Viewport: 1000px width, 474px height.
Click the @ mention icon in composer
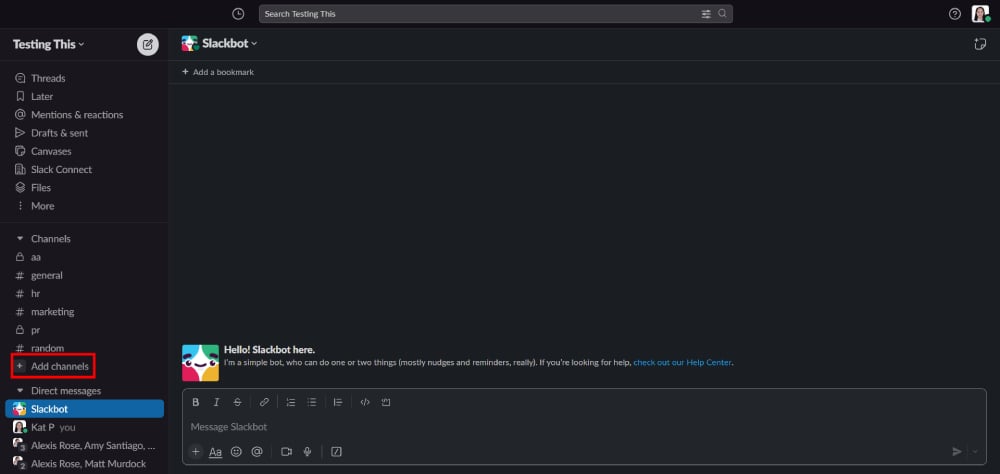[257, 452]
